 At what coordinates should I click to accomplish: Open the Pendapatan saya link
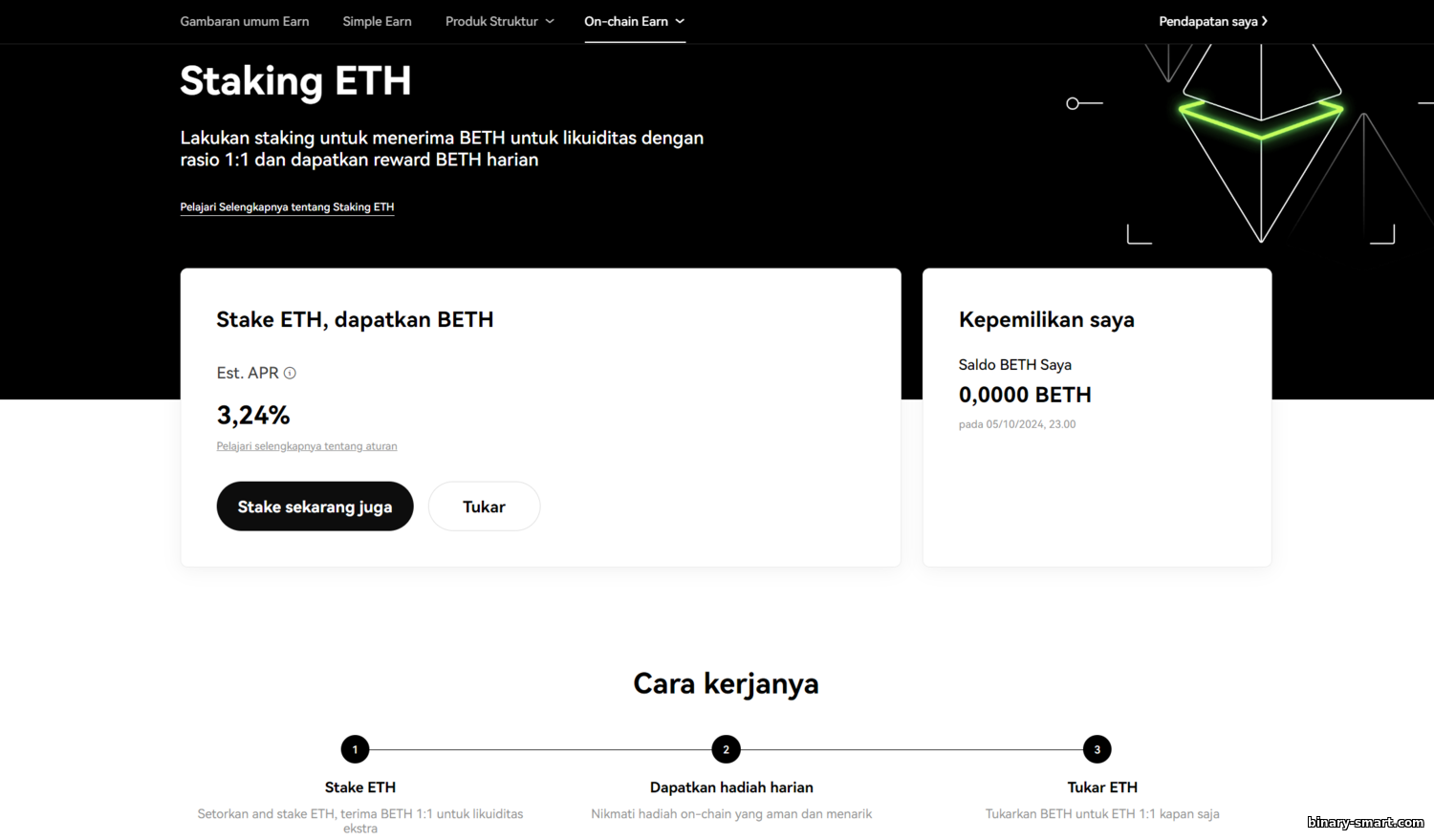tap(1213, 21)
